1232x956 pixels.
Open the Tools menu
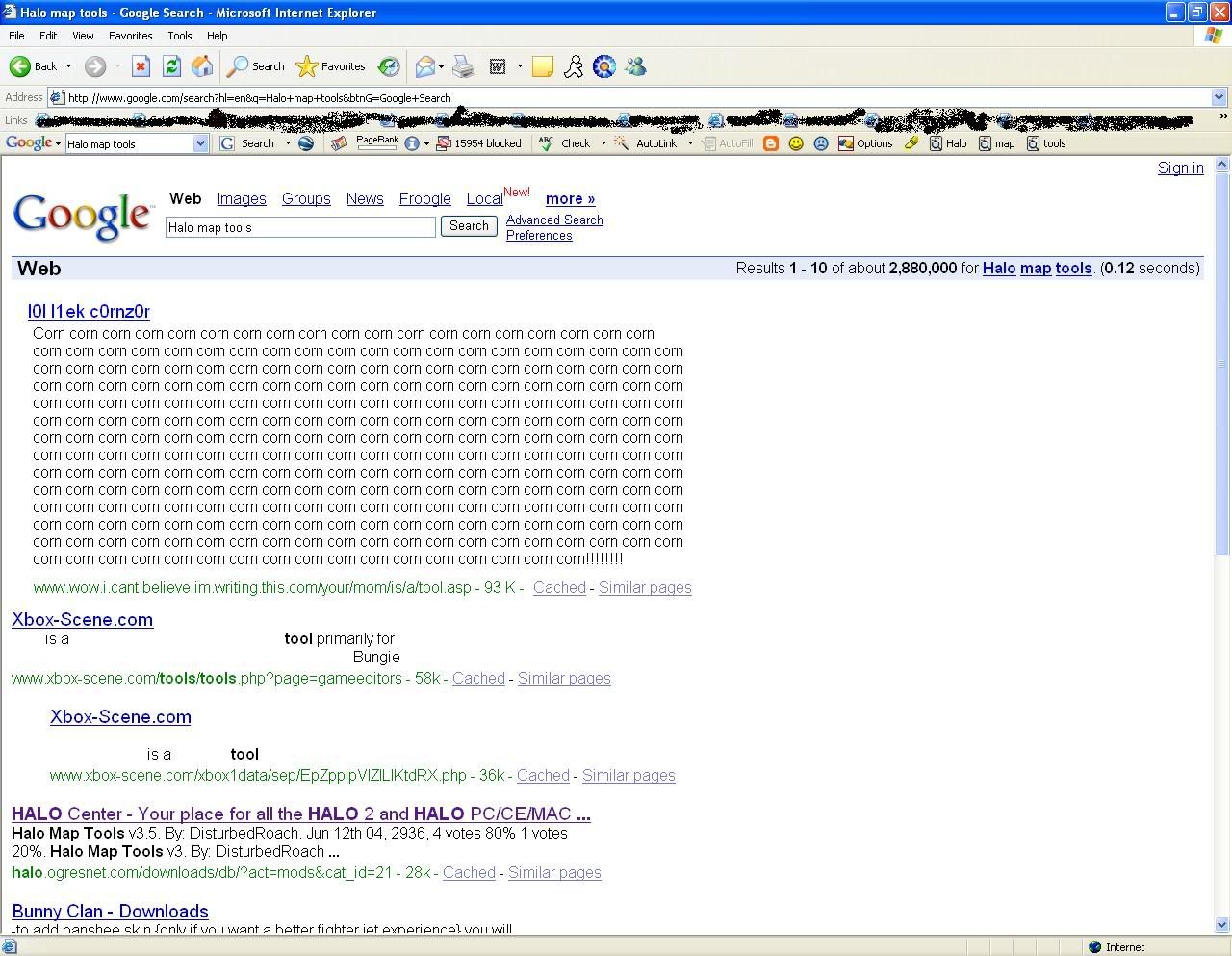coord(180,36)
